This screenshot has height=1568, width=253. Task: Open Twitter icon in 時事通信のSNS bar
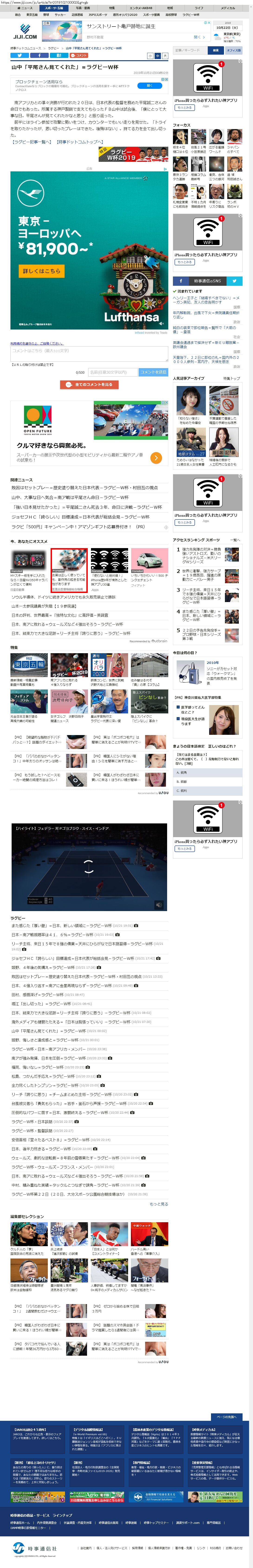235,281
